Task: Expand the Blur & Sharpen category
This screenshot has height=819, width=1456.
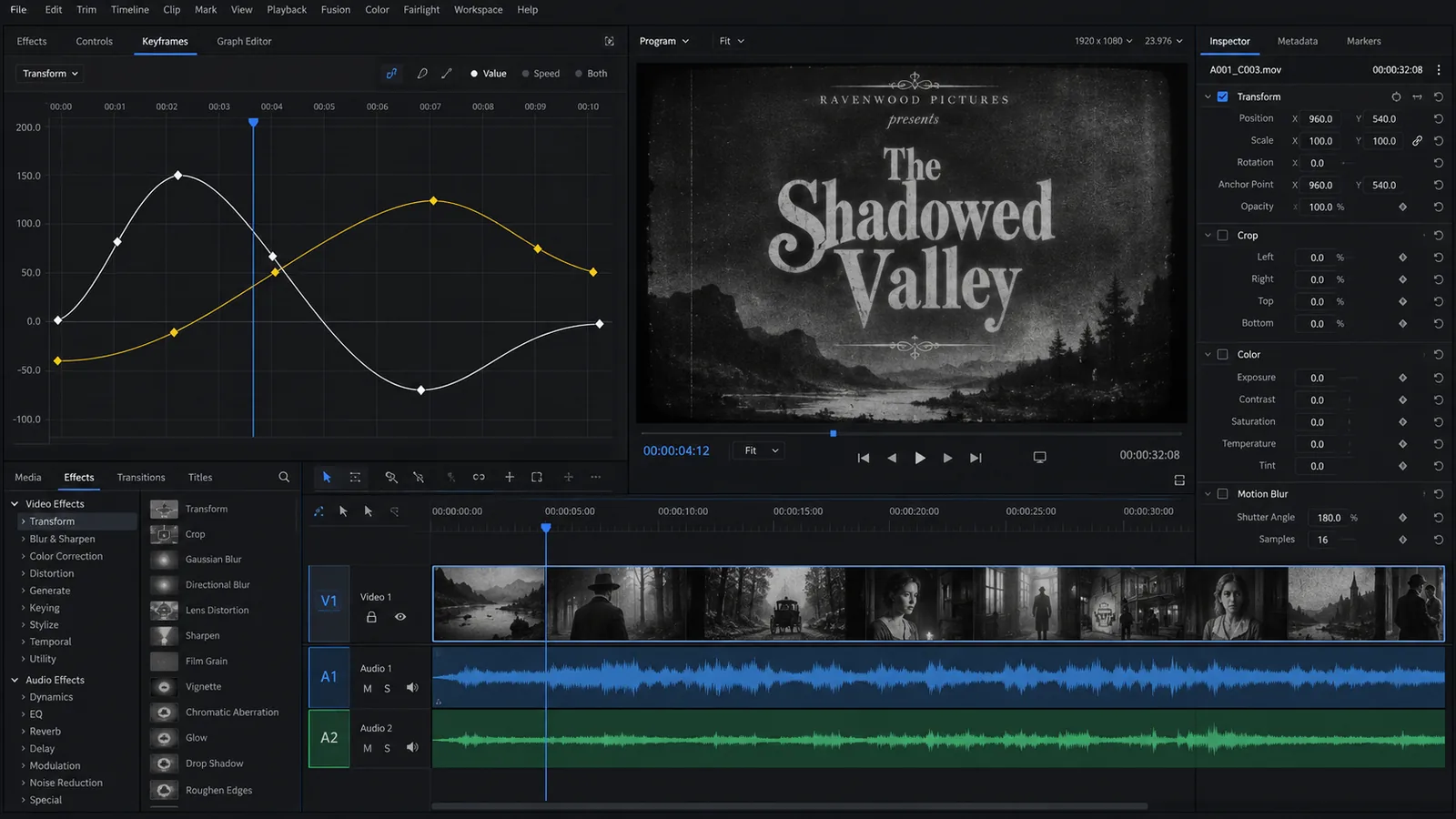Action: pos(23,539)
